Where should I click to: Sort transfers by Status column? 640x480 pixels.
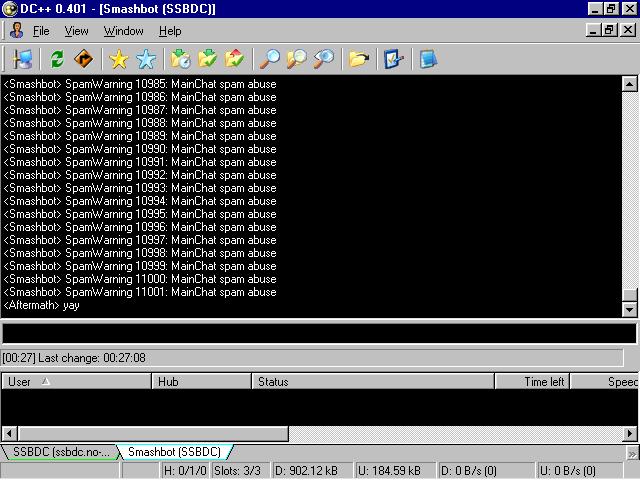point(373,382)
